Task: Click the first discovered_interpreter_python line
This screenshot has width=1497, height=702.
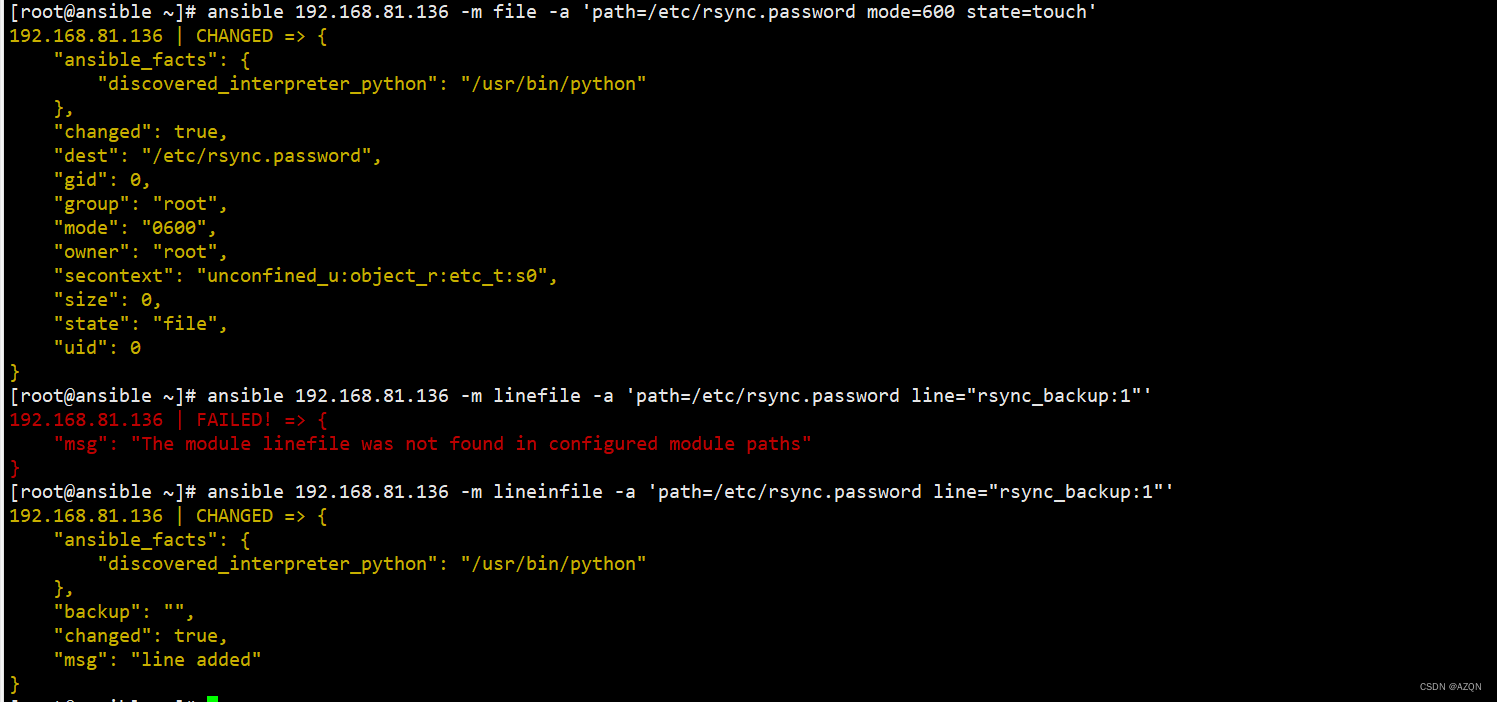Action: [372, 84]
